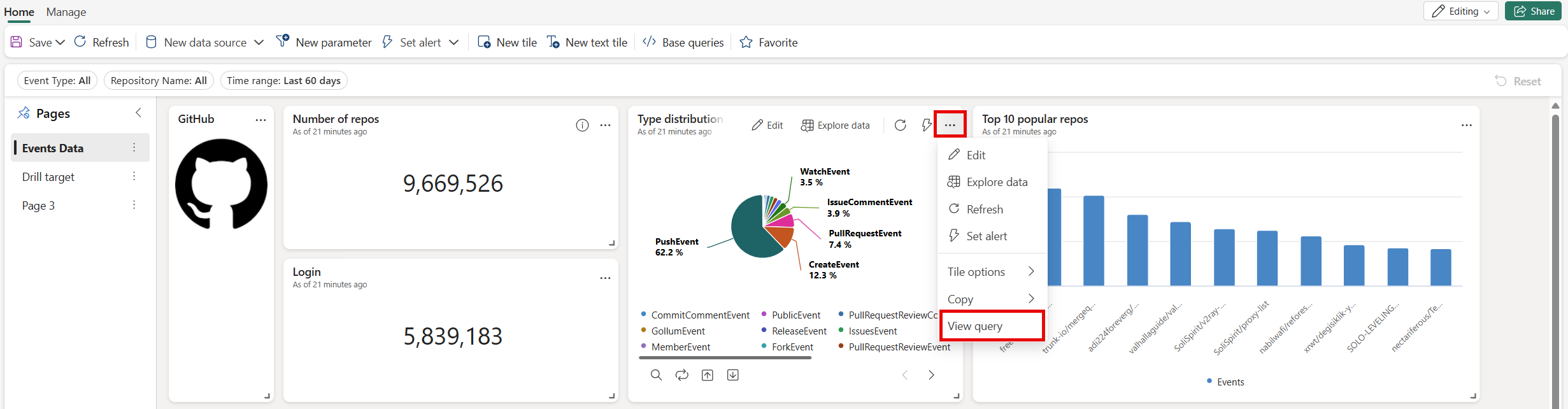The width and height of the screenshot is (1568, 409).
Task: Toggle the GollumEvent legend entry
Action: [678, 331]
